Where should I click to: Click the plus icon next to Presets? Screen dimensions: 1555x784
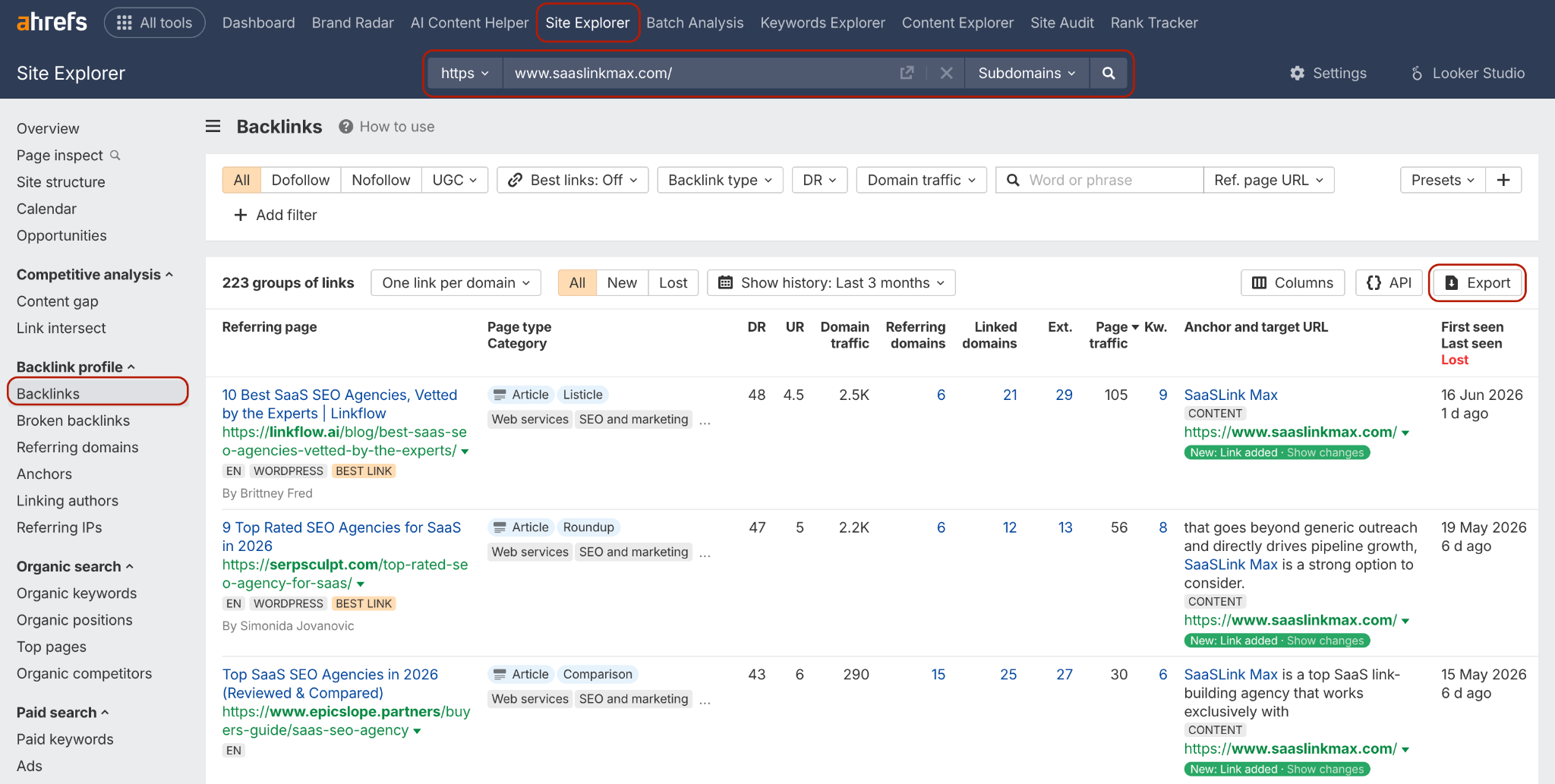pyautogui.click(x=1503, y=180)
